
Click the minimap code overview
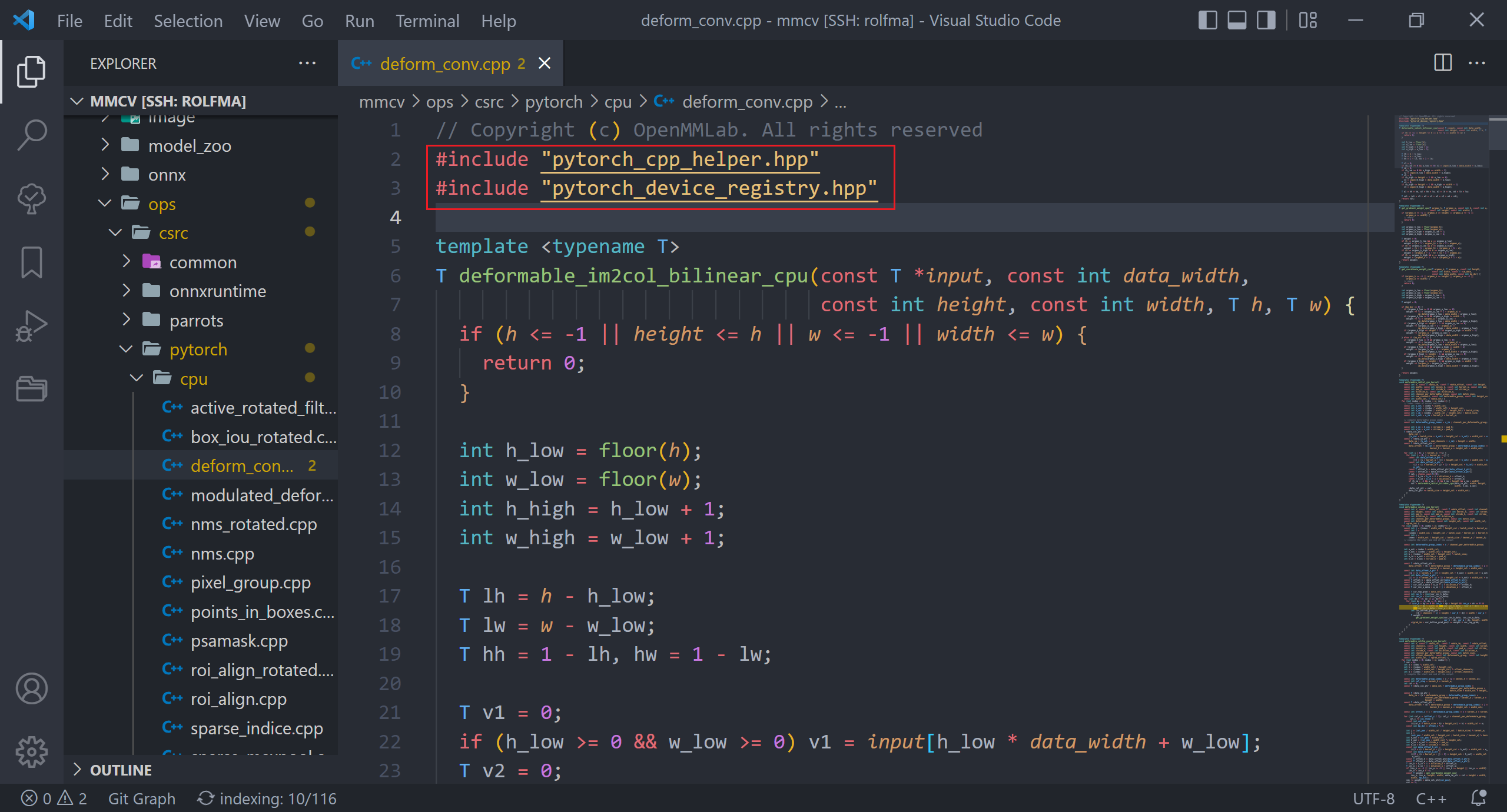pyautogui.click(x=1442, y=412)
